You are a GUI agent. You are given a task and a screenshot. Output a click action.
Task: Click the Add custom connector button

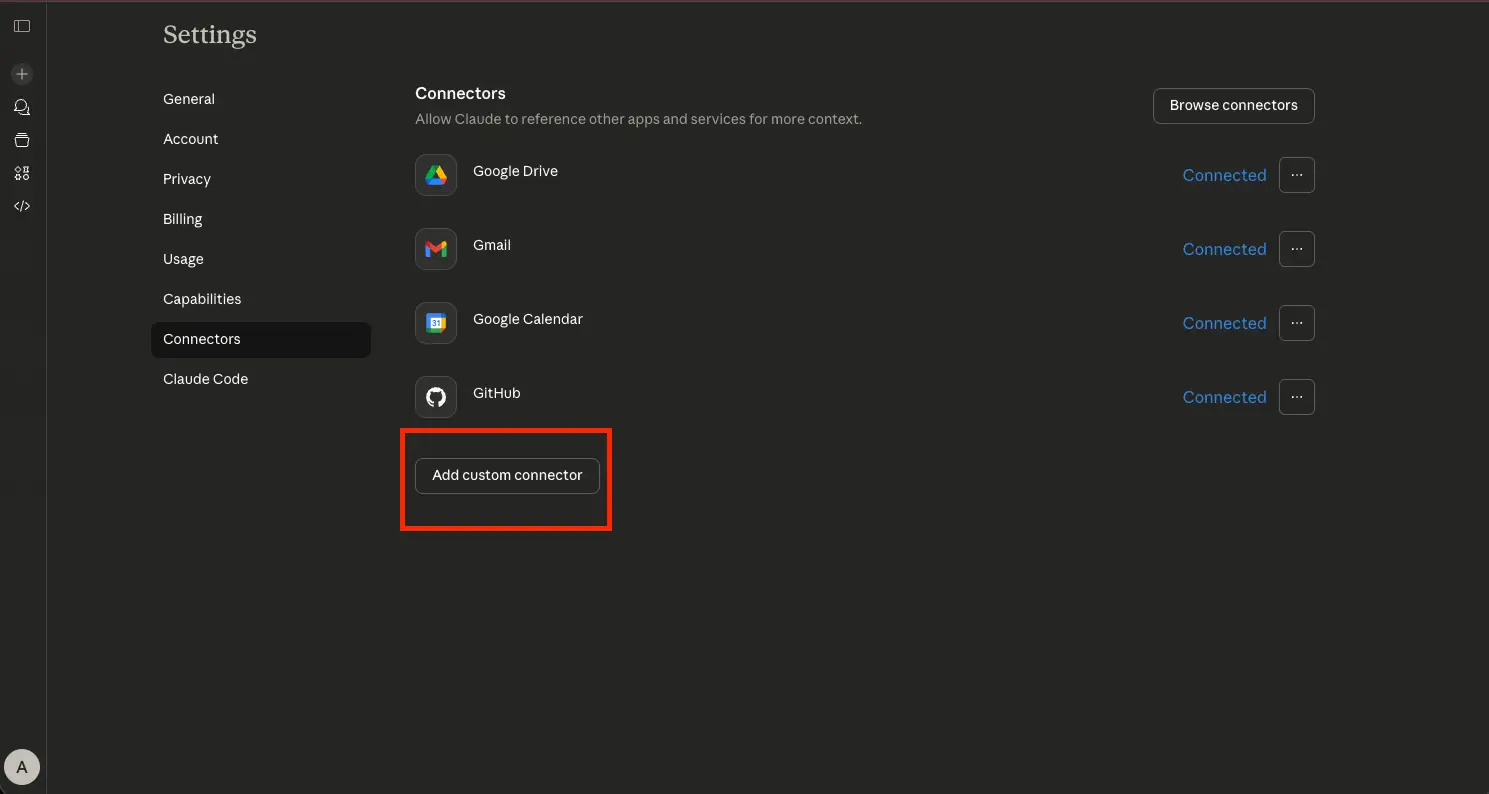507,475
